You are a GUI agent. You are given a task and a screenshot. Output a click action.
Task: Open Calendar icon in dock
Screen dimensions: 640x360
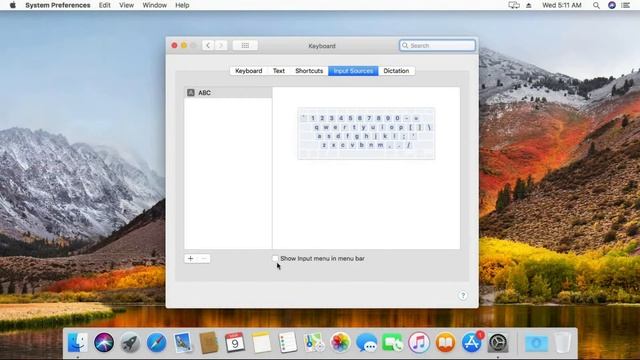click(235, 342)
